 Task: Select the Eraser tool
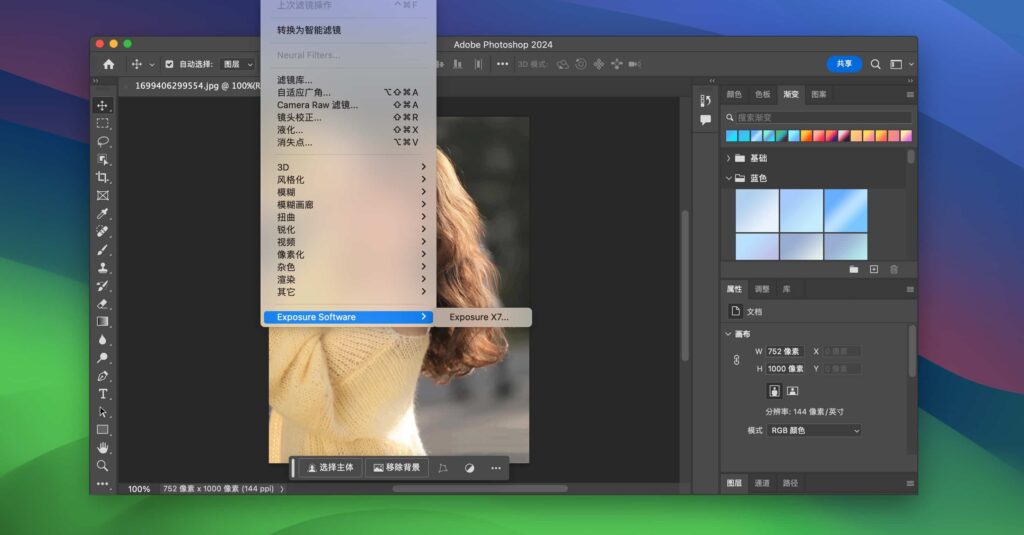point(103,304)
